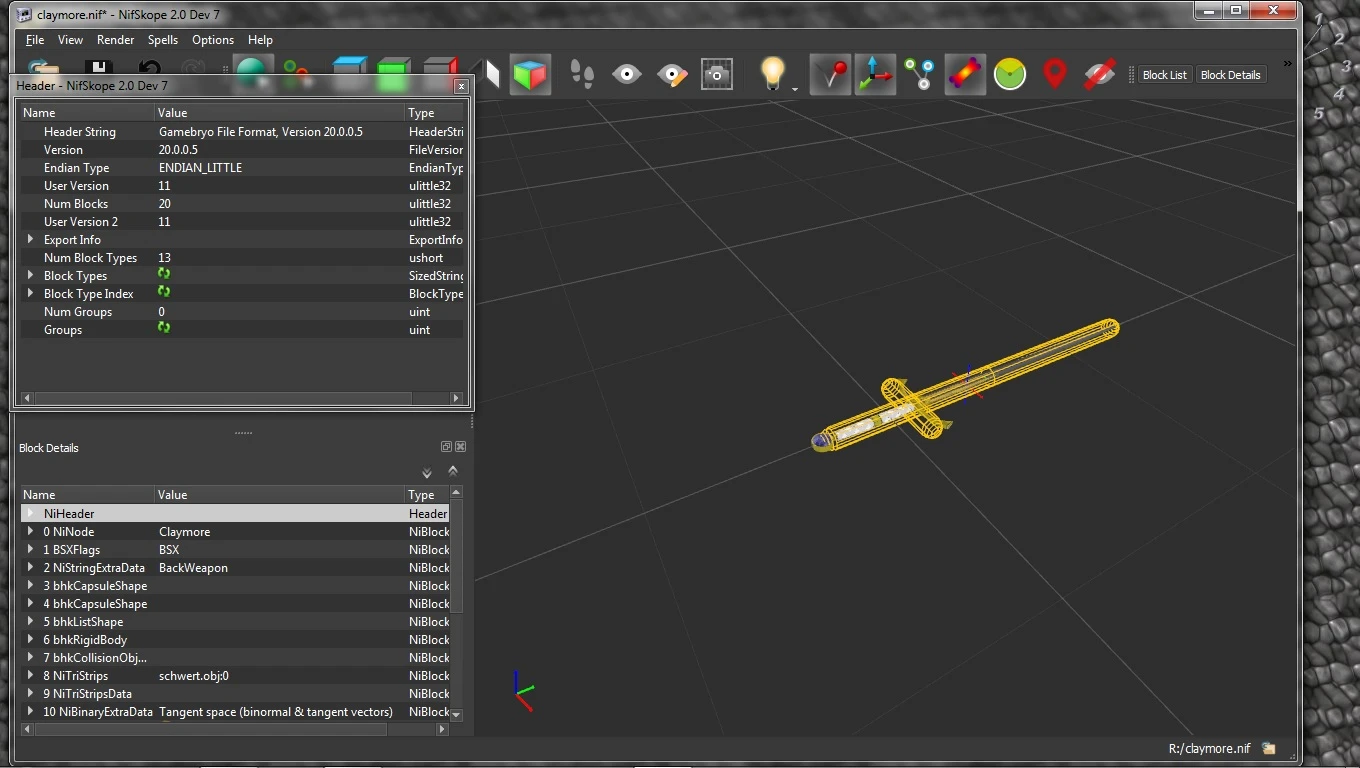Click the Save floppy disk icon
1360x768 pixels.
(97, 67)
